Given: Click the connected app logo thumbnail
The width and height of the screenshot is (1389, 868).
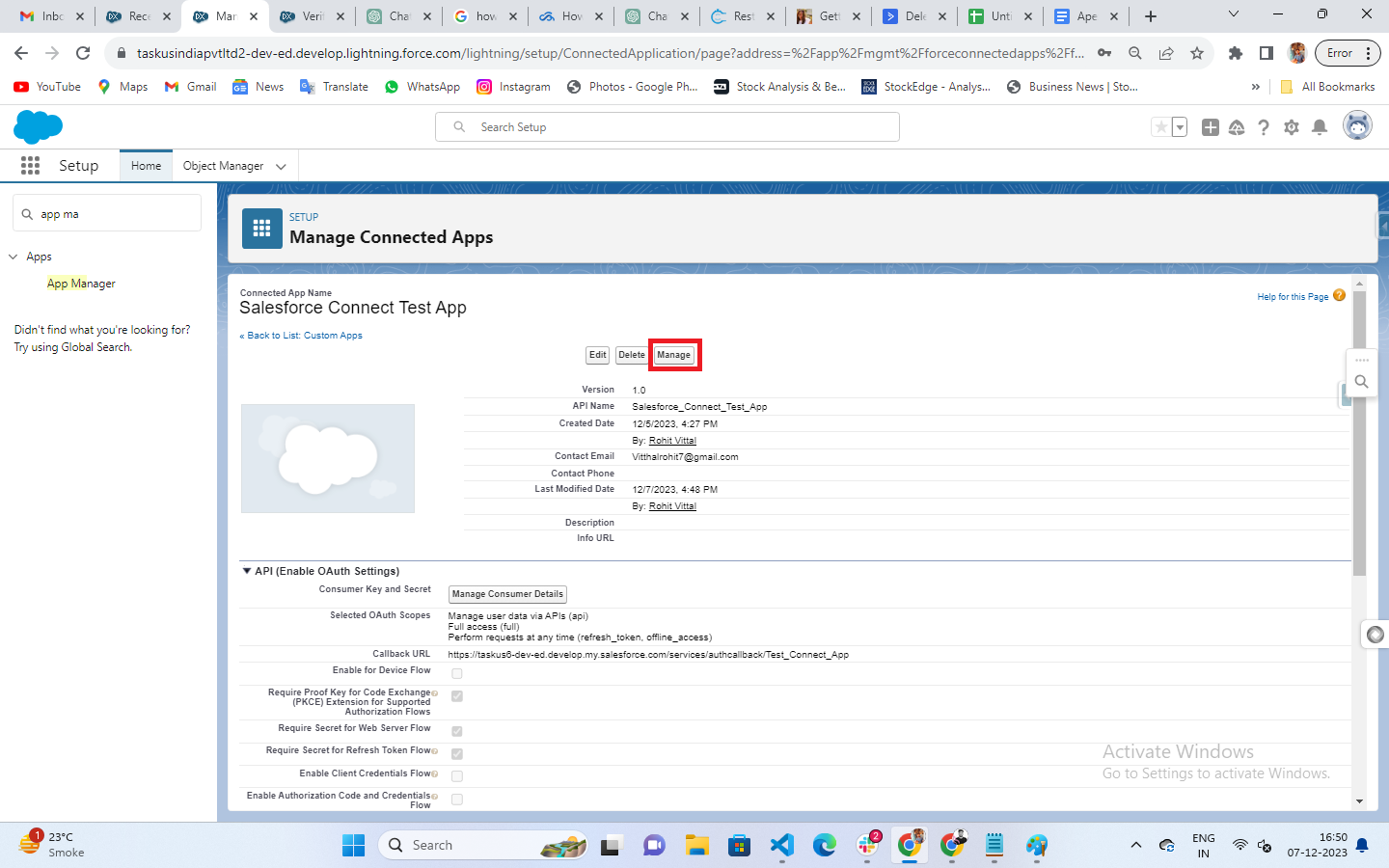Looking at the screenshot, I should pos(328,458).
